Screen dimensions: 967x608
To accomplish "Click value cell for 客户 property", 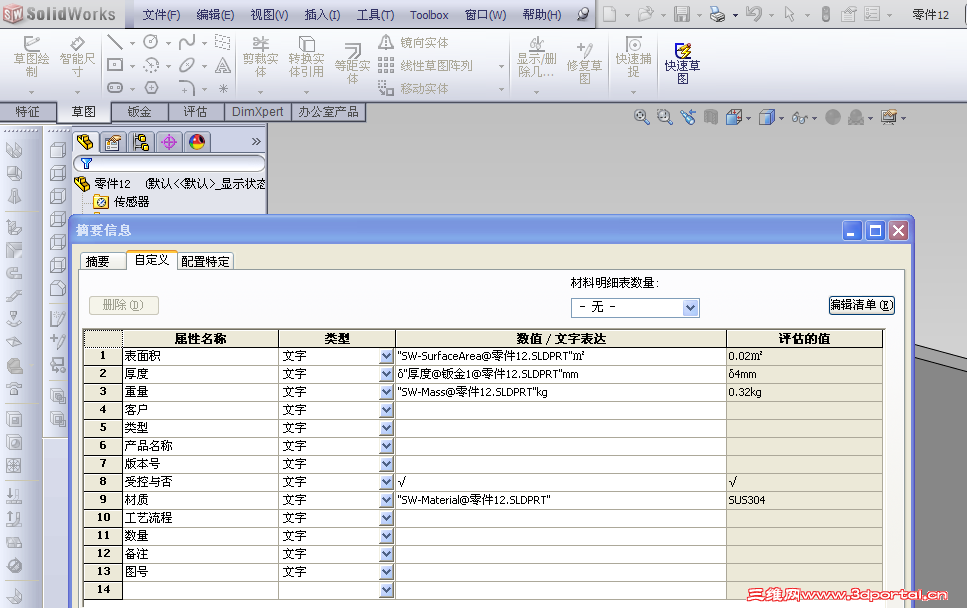I will click(x=561, y=409).
